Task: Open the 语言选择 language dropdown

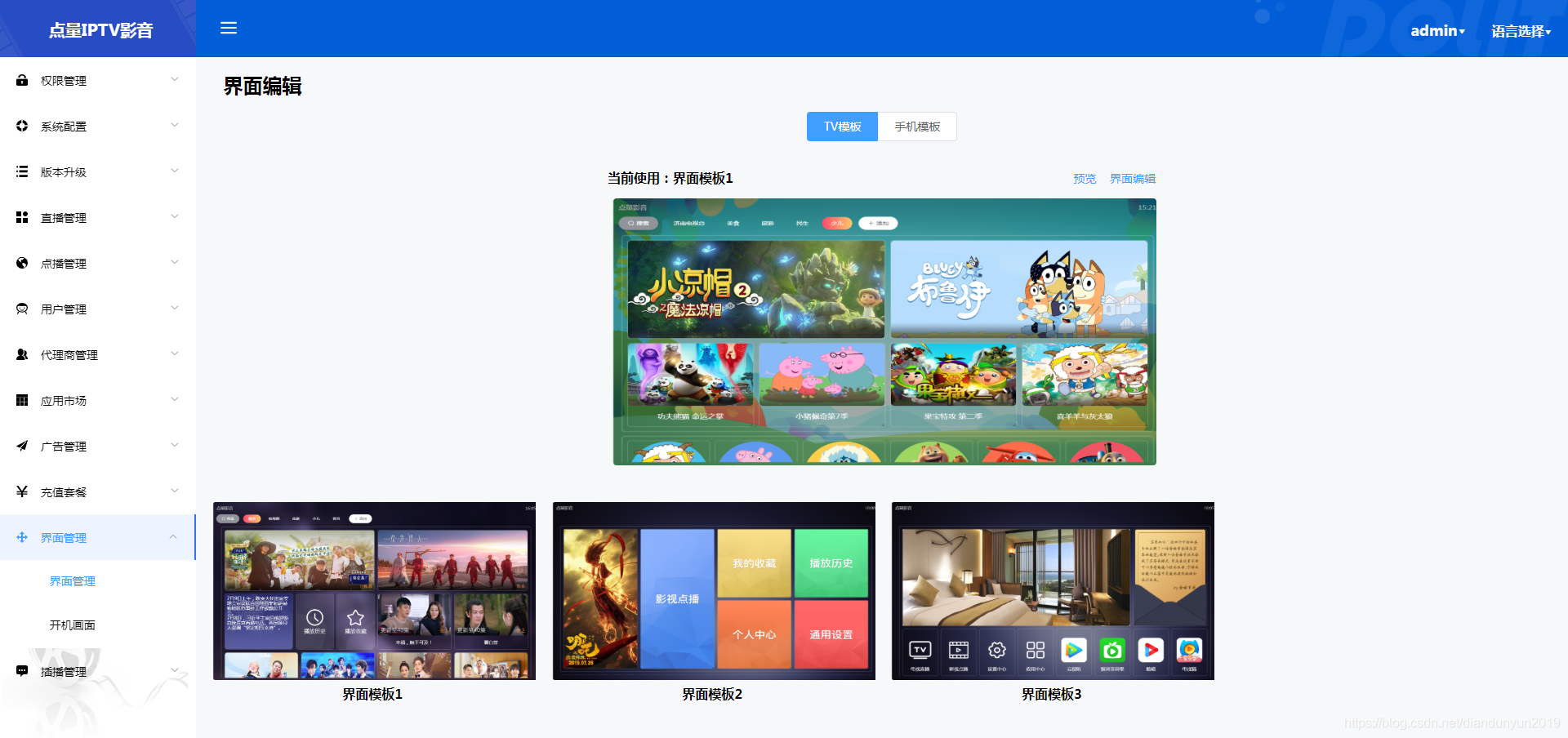Action: point(1521,31)
